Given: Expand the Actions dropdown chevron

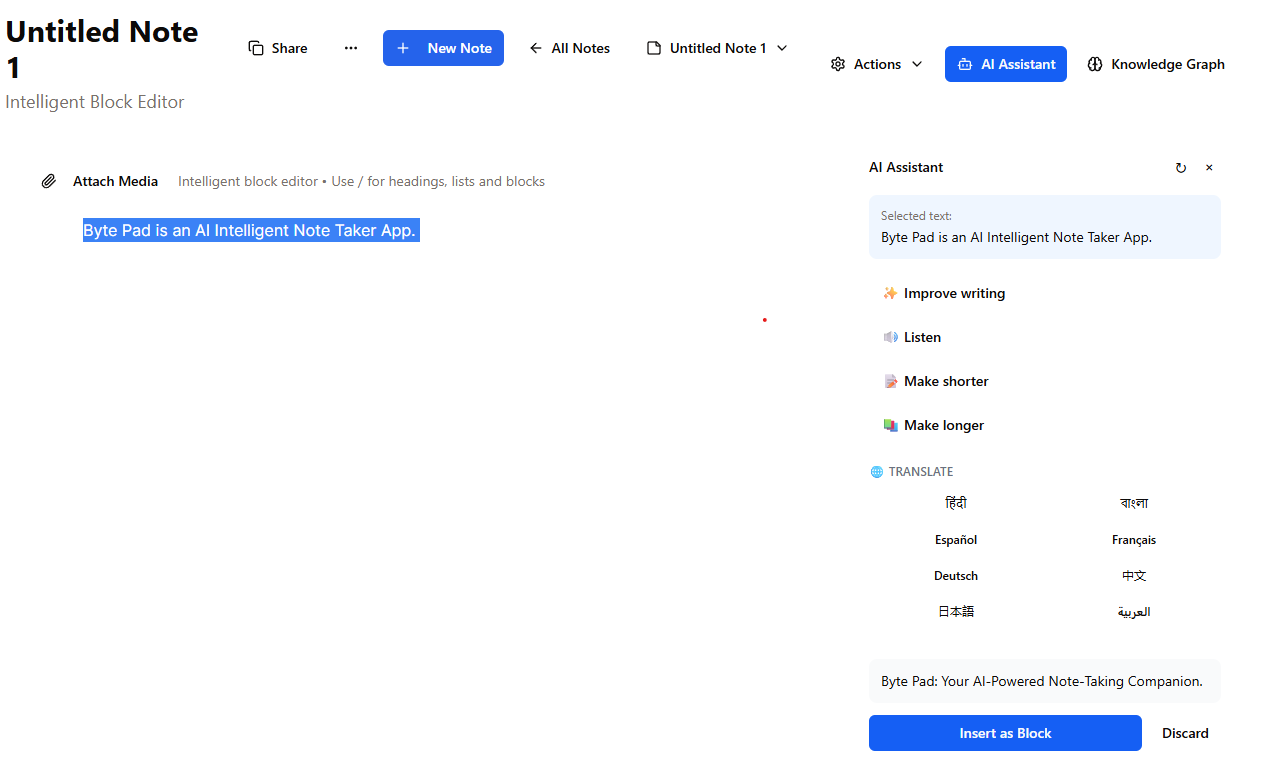Looking at the screenshot, I should (917, 64).
